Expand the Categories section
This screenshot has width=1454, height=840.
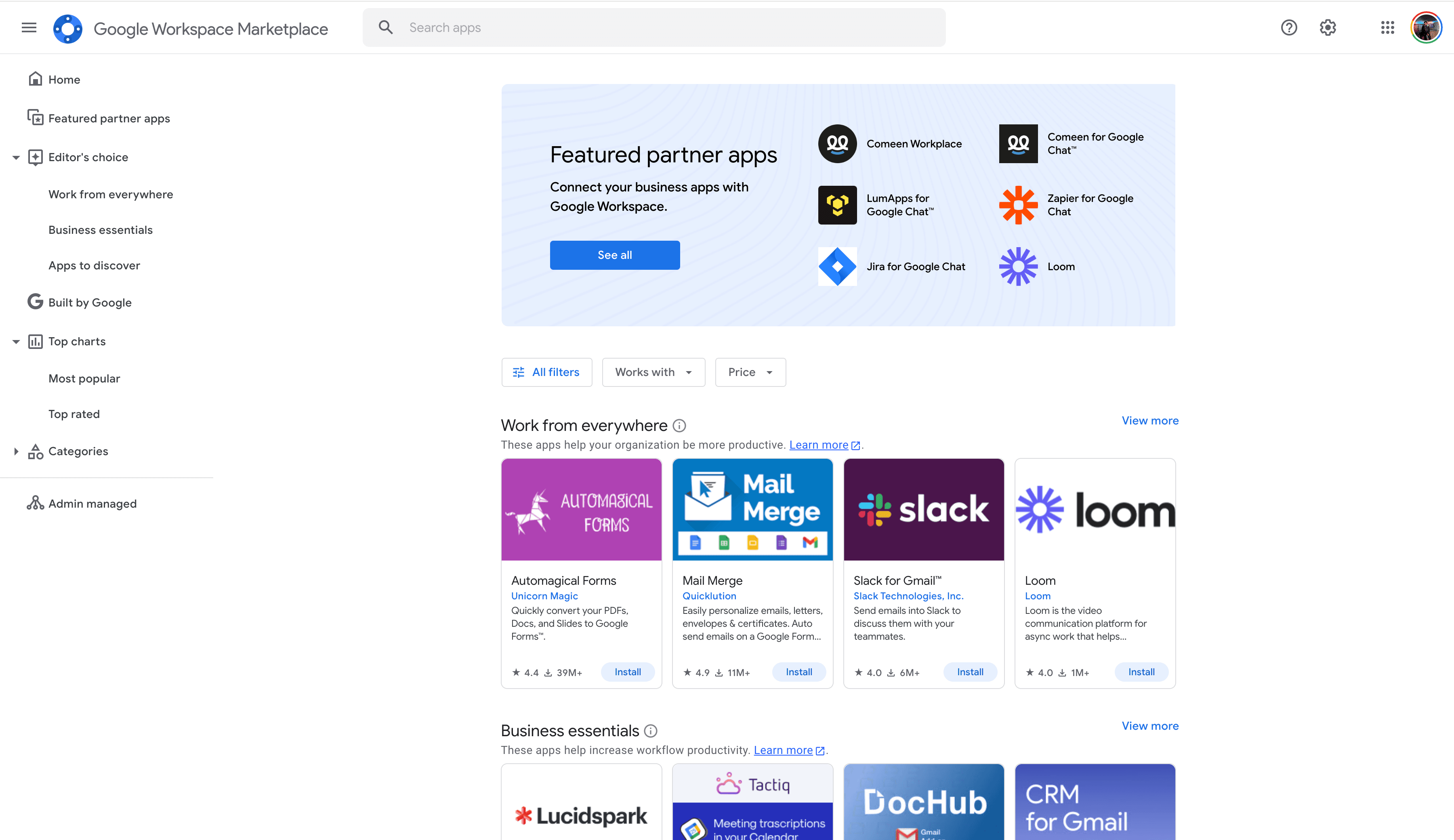pyautogui.click(x=16, y=451)
